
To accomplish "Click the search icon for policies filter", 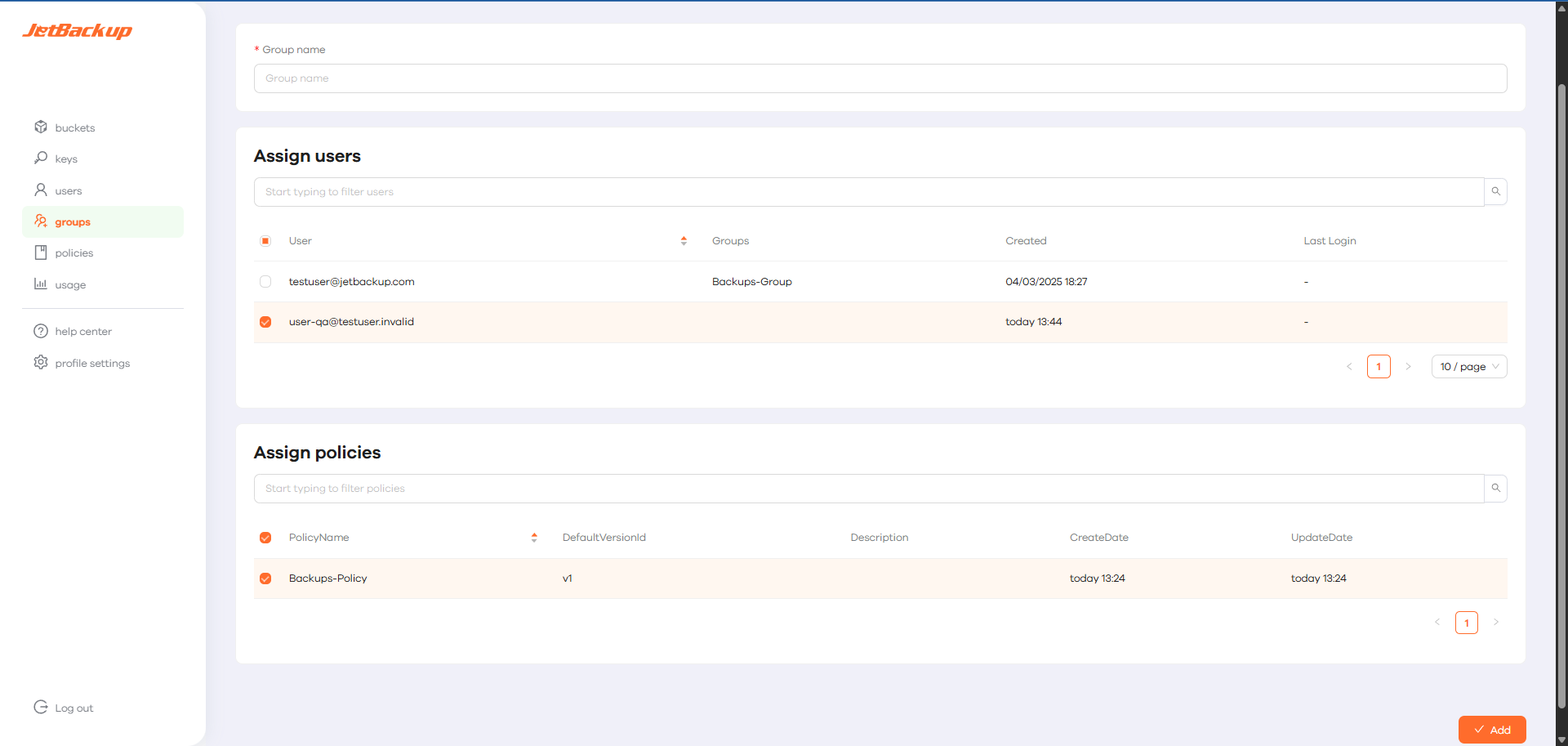I will pos(1495,489).
